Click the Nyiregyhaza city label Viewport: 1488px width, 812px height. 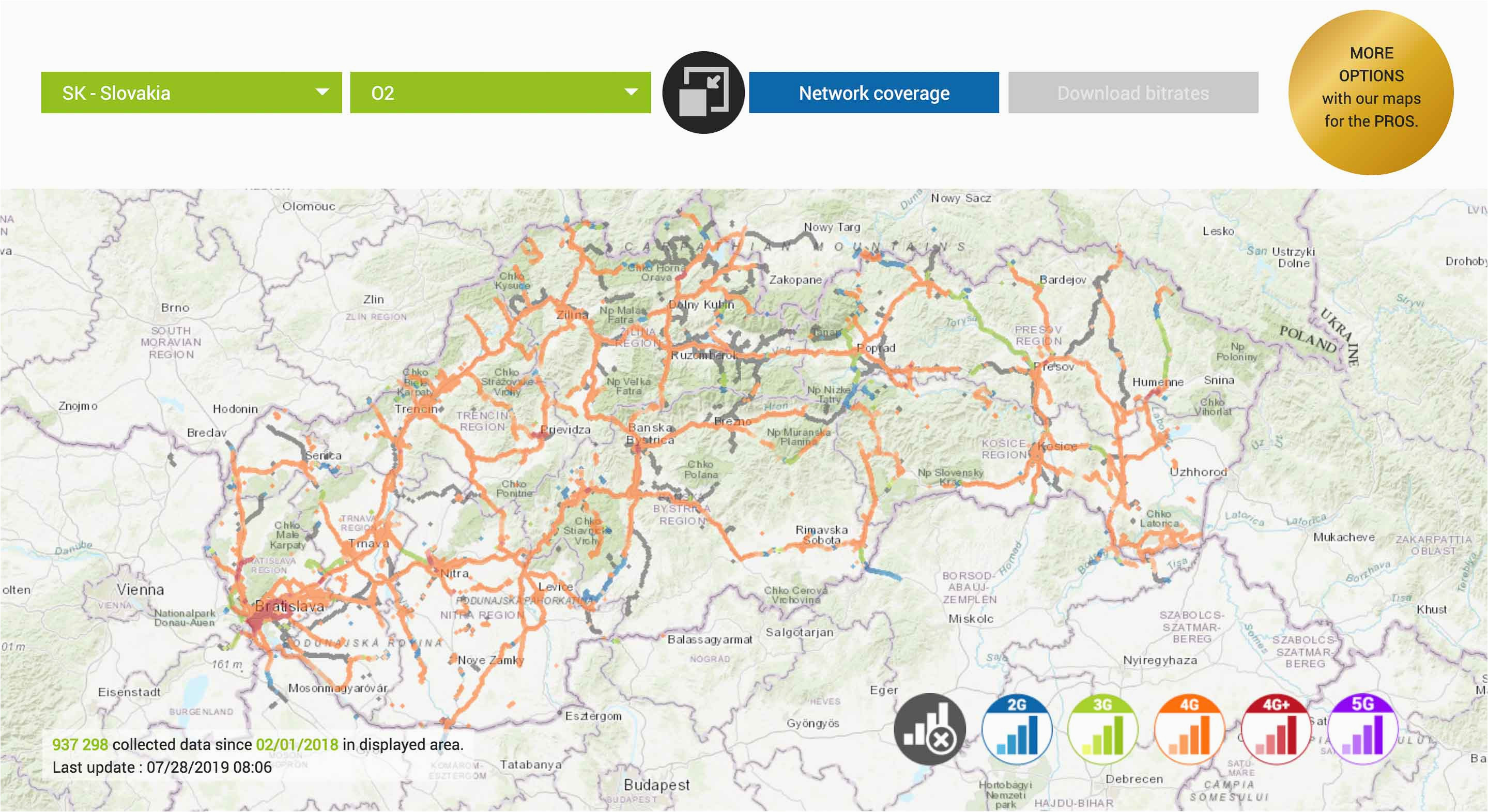1160,660
